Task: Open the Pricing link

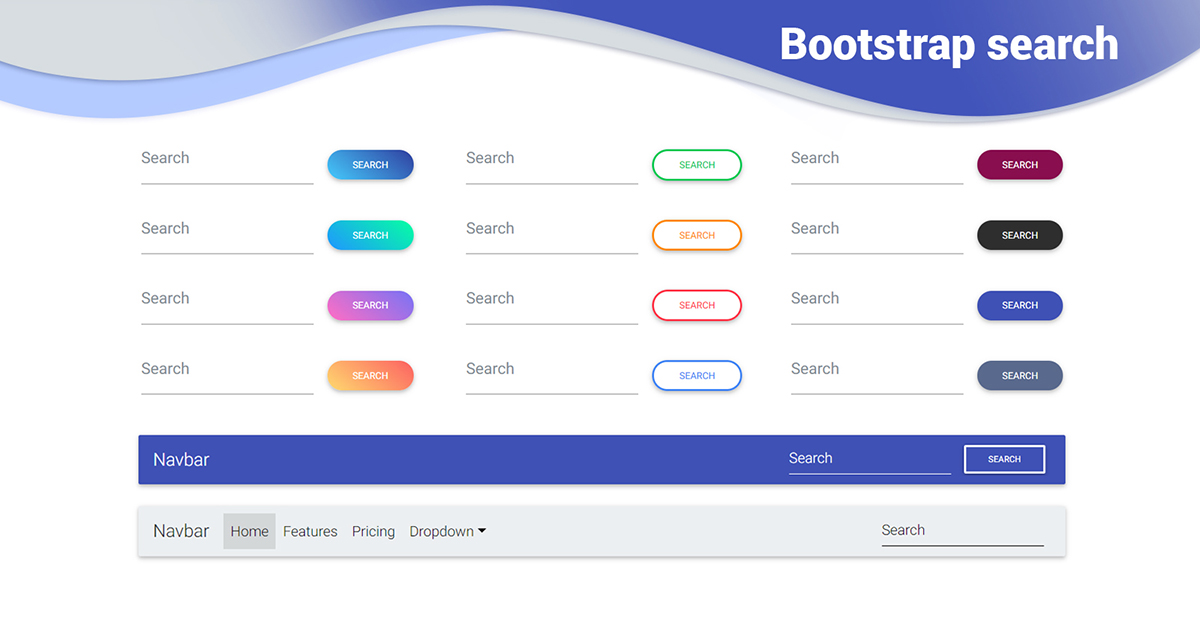Action: [373, 531]
